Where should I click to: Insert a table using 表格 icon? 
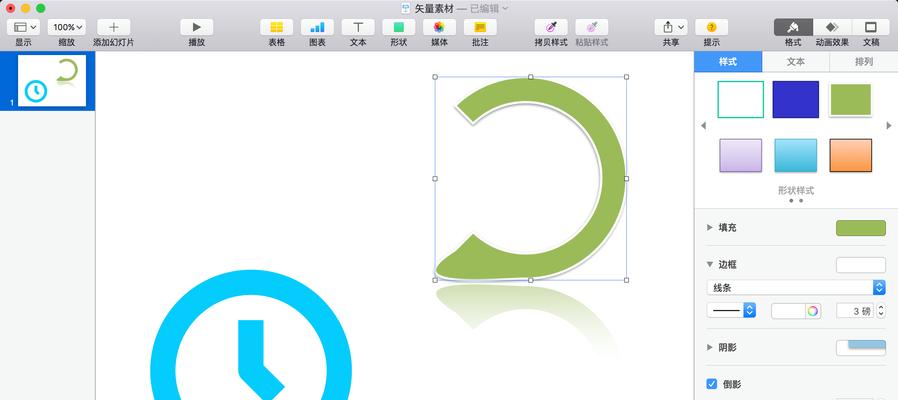coord(277,27)
